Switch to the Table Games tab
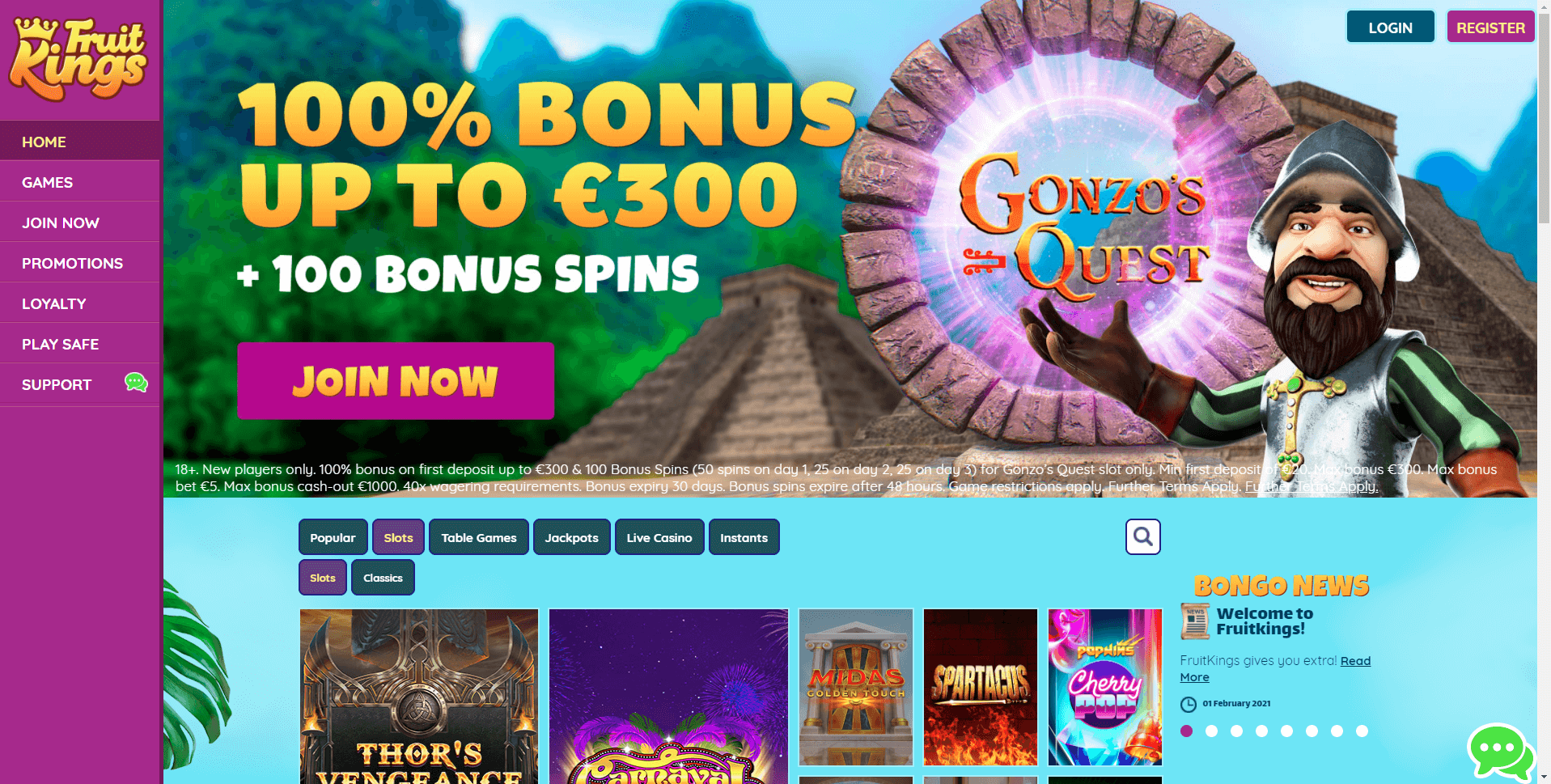Image resolution: width=1551 pixels, height=784 pixels. (x=478, y=537)
